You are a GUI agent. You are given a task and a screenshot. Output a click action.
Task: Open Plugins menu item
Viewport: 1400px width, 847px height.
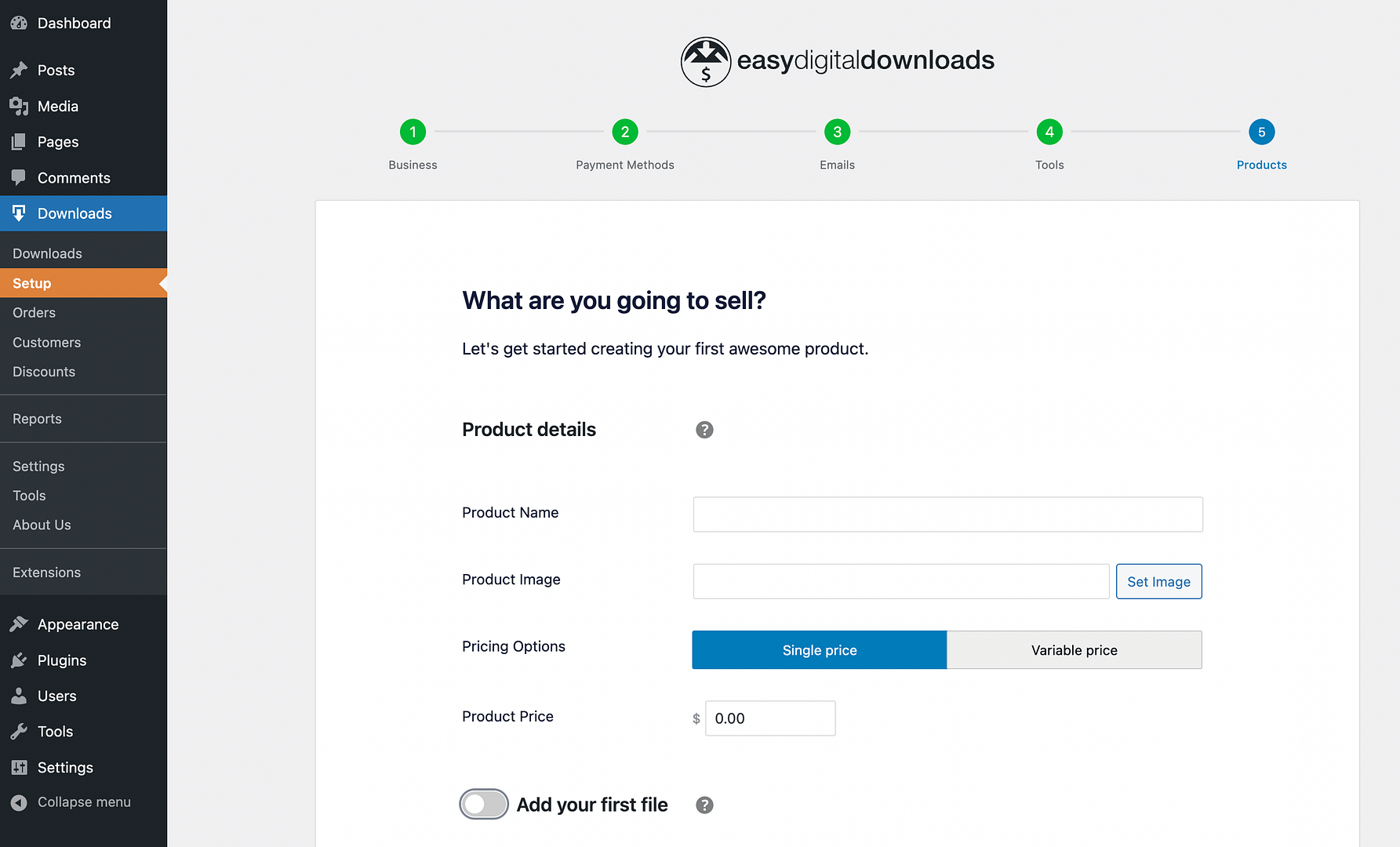83,660
